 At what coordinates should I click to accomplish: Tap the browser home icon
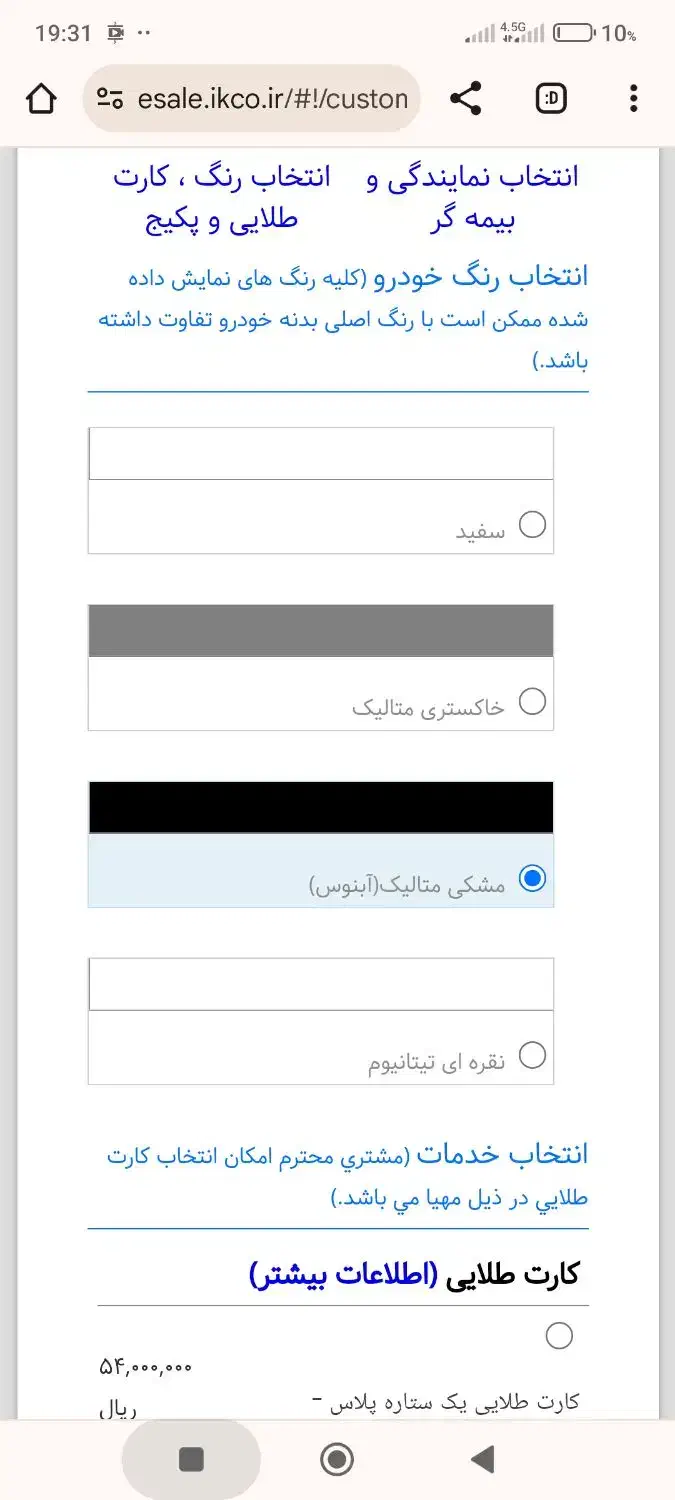tap(41, 99)
